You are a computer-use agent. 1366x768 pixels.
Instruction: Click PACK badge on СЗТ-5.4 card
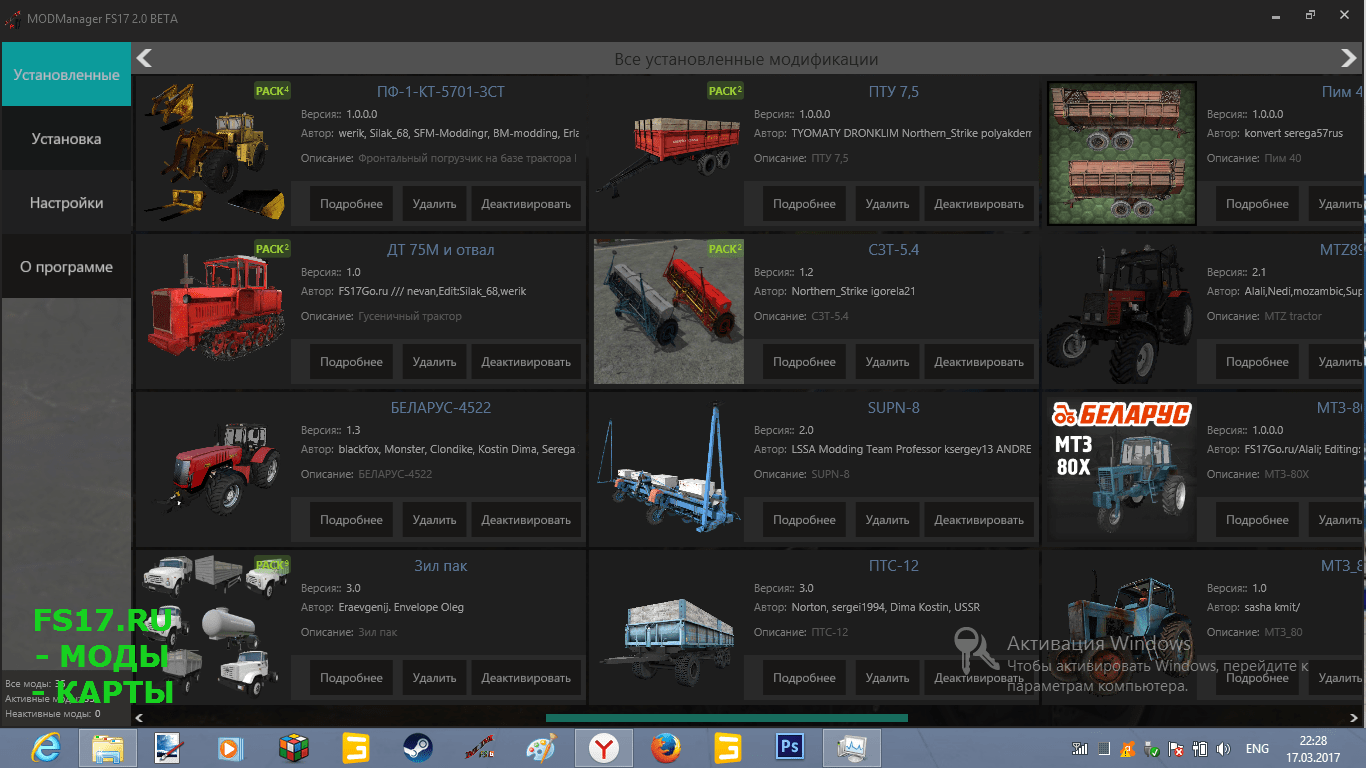[x=725, y=248]
